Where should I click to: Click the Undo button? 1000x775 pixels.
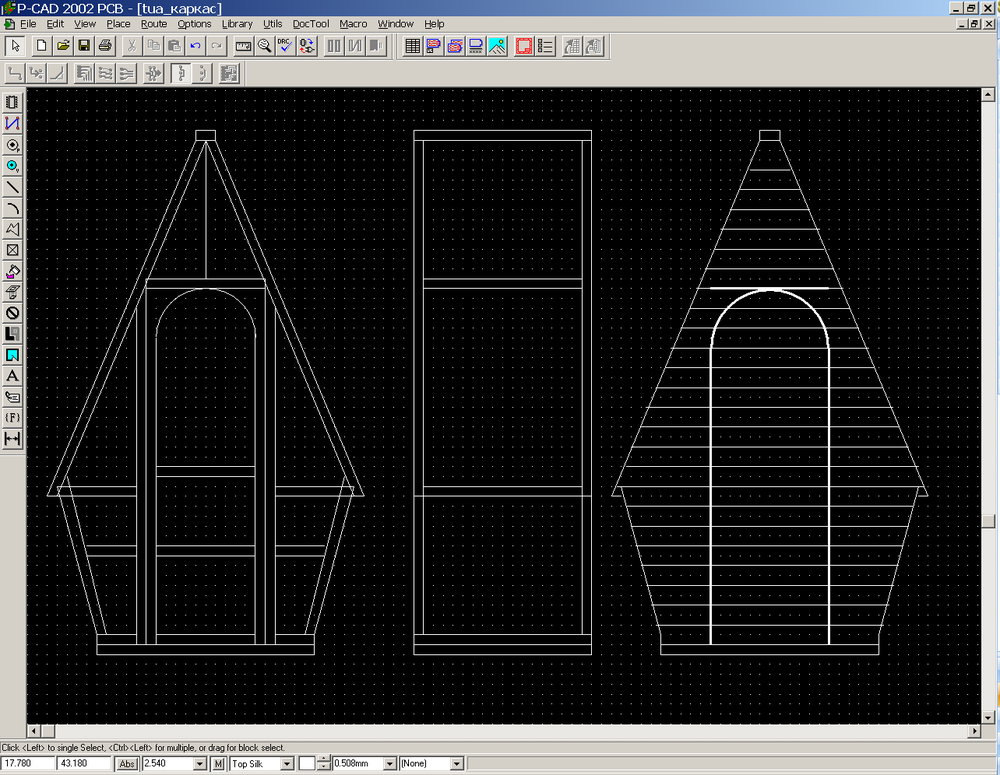[x=195, y=45]
